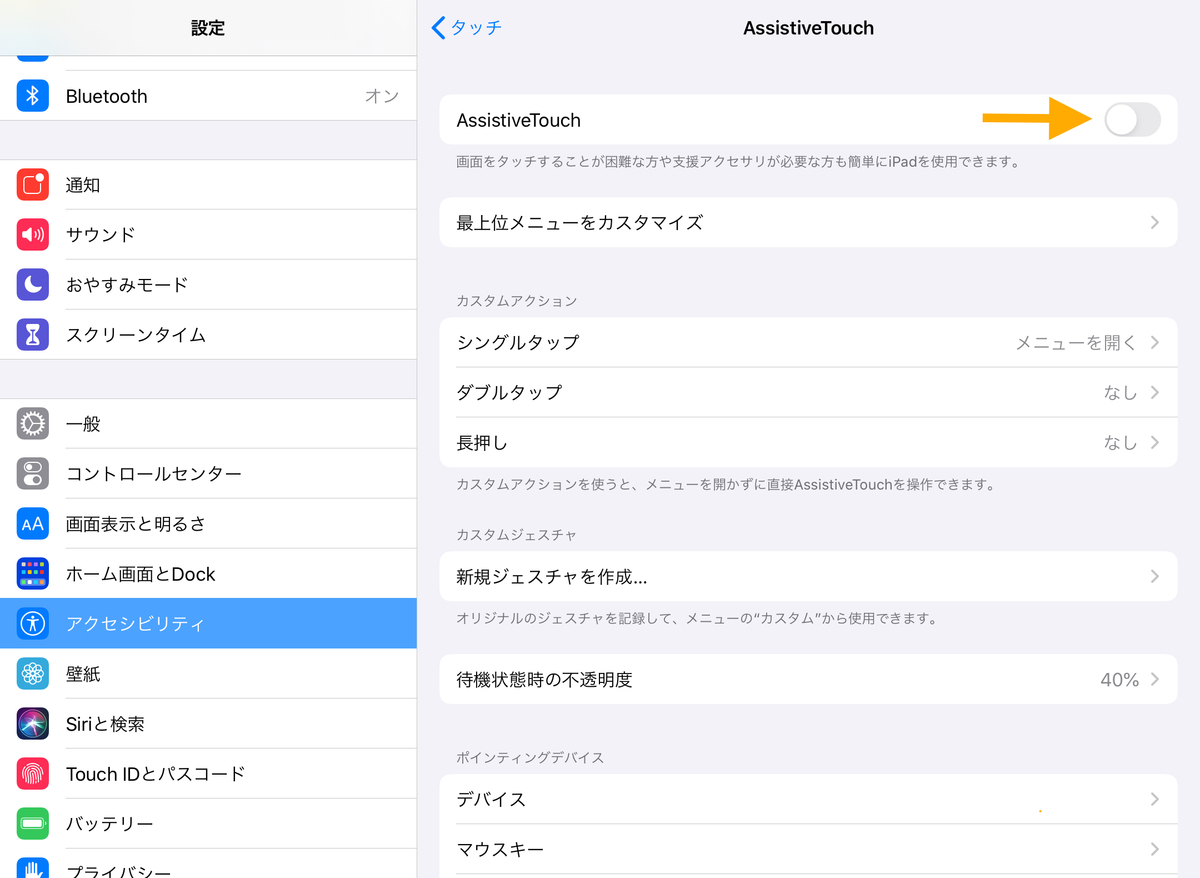The image size is (1200, 878).
Task: Open Touch IDとパスコード label
Action: pyautogui.click(x=155, y=774)
